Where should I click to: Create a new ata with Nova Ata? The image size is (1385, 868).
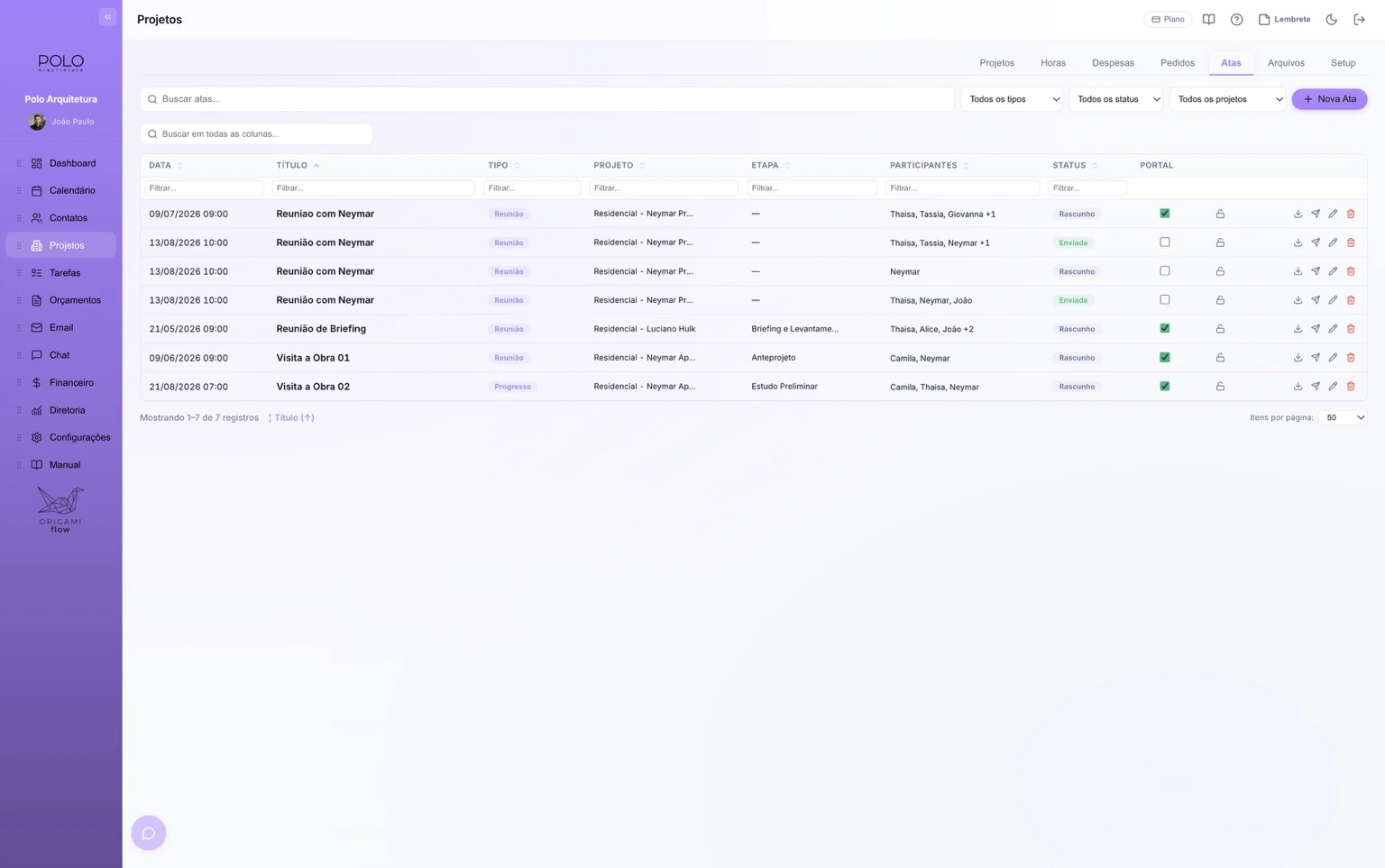(1329, 99)
